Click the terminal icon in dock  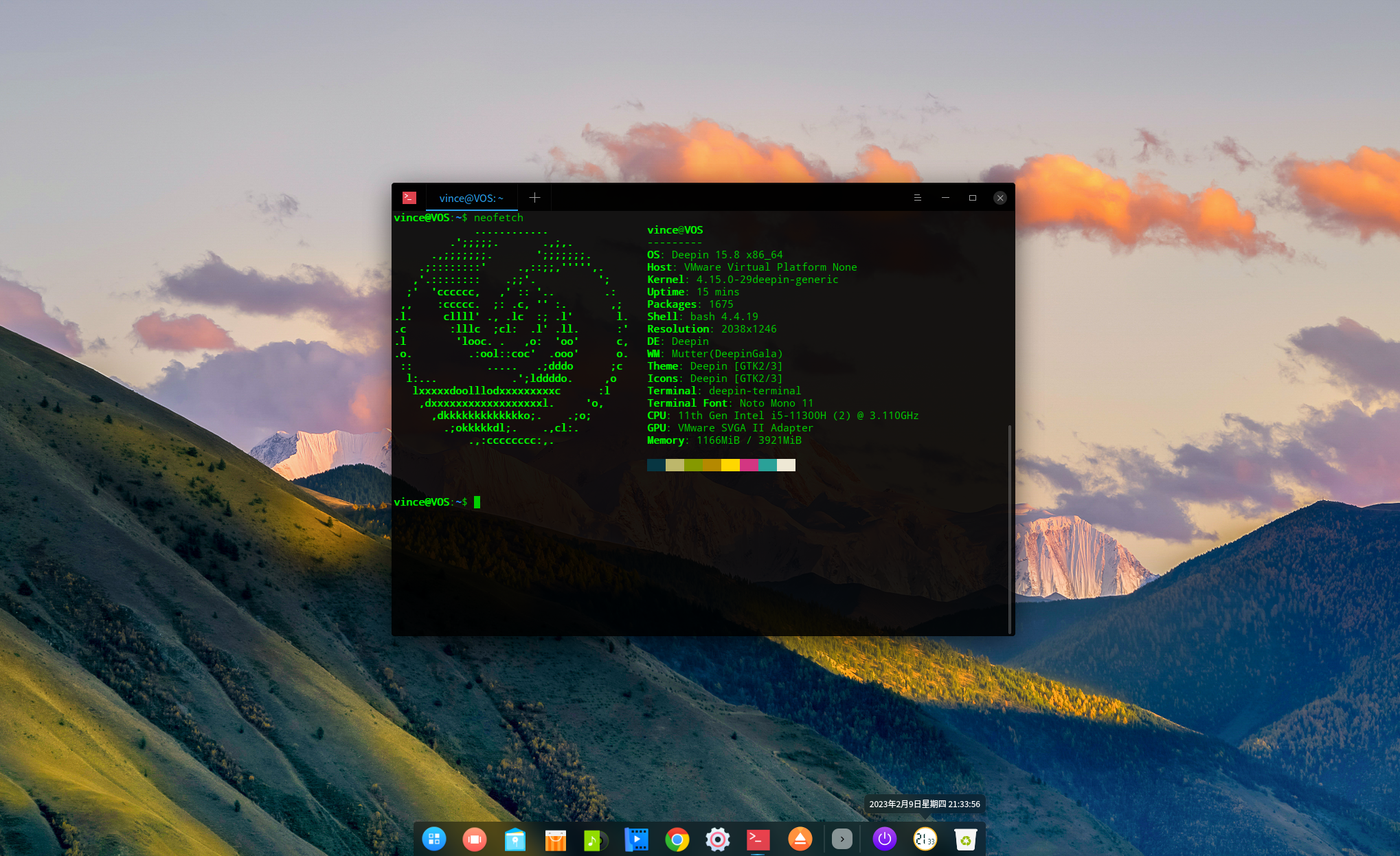tap(758, 839)
